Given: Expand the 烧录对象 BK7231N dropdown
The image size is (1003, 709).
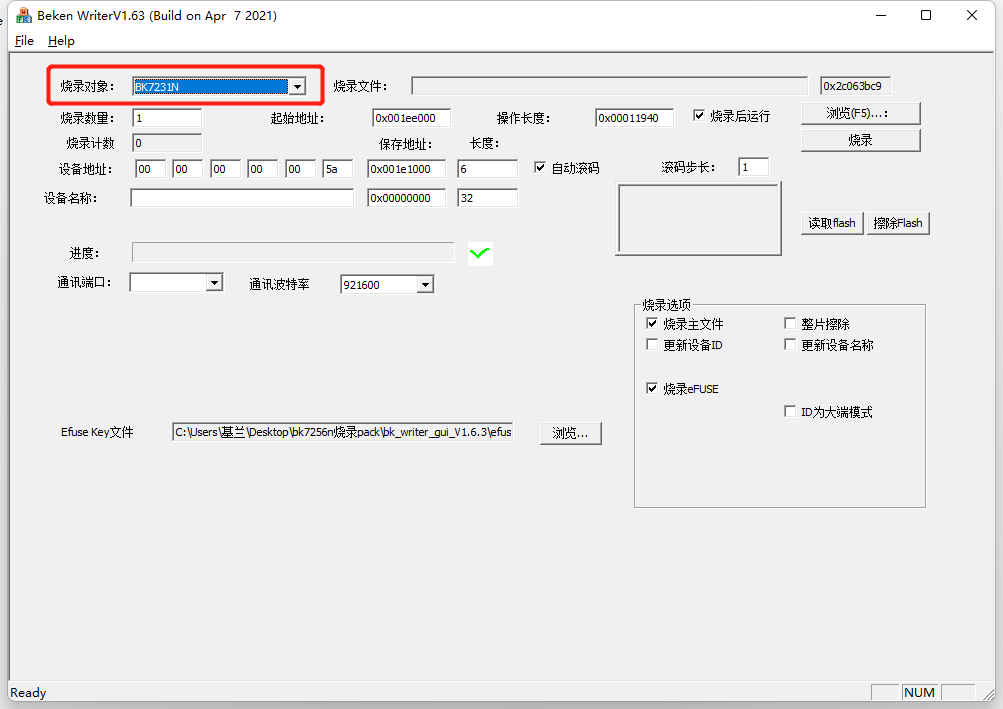Looking at the screenshot, I should tap(297, 86).
